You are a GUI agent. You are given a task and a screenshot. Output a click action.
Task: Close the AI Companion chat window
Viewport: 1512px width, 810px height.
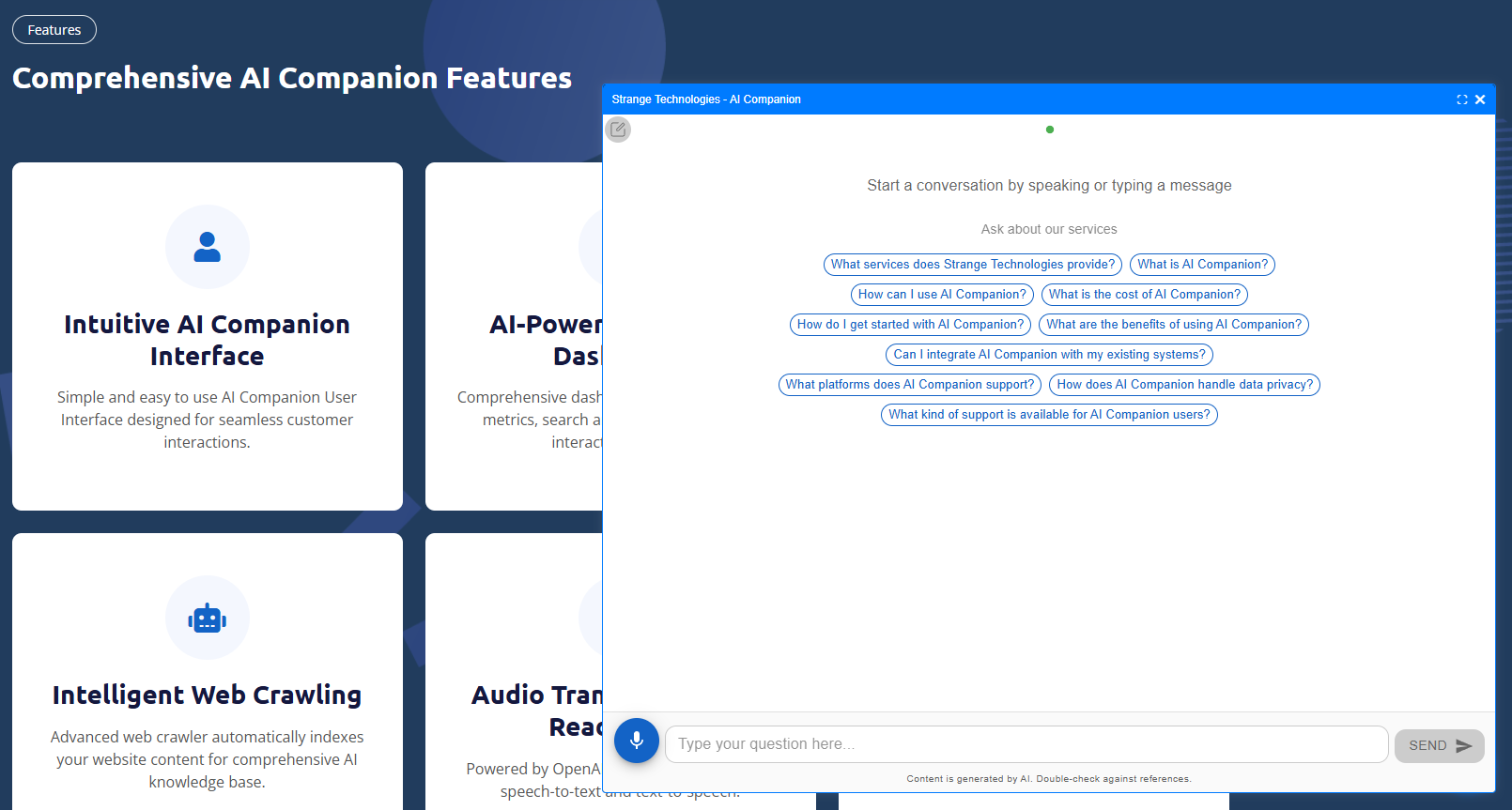point(1480,99)
